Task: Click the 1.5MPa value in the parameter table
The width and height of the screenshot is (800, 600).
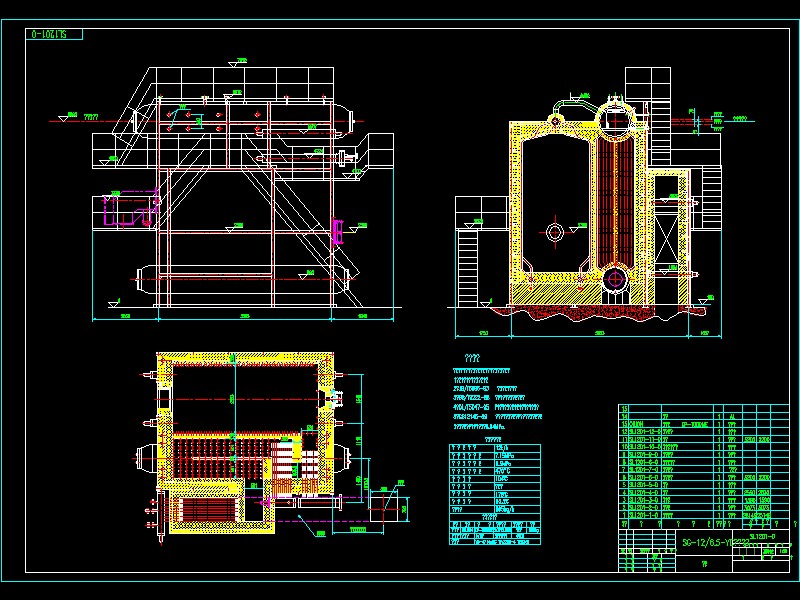Action: (504, 463)
